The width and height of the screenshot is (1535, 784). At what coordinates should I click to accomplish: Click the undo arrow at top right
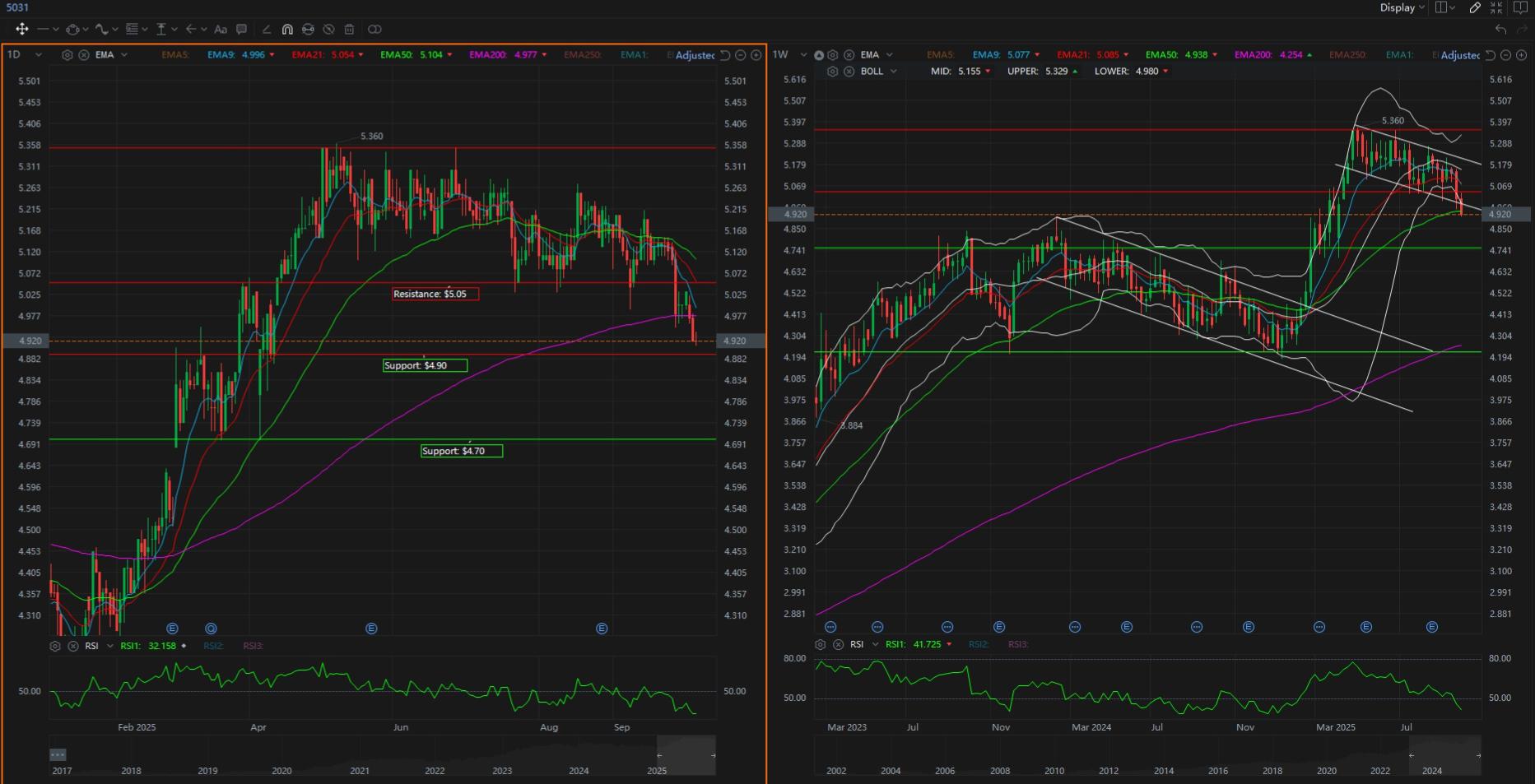coord(1500,29)
